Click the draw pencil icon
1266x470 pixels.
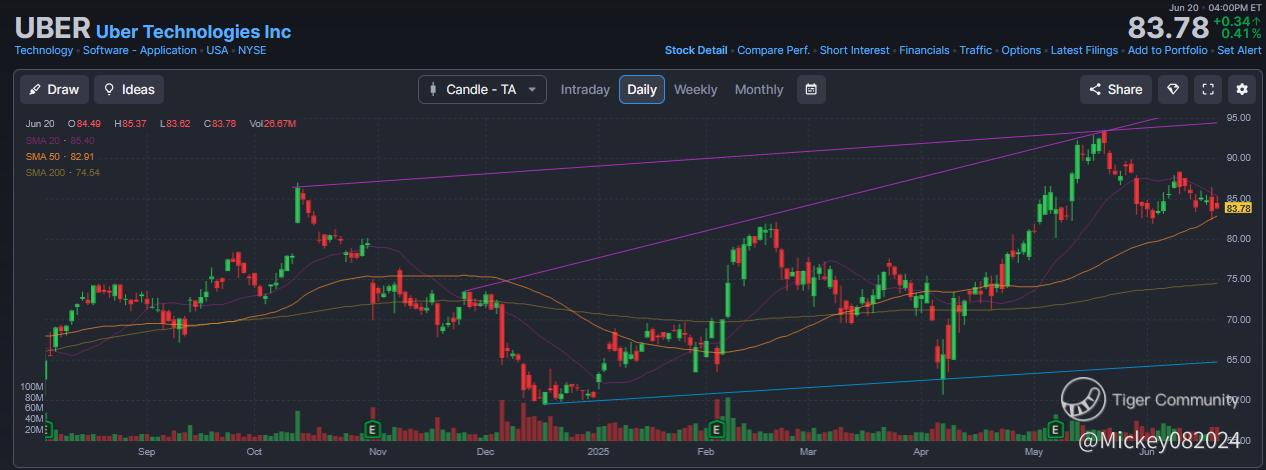tap(35, 89)
